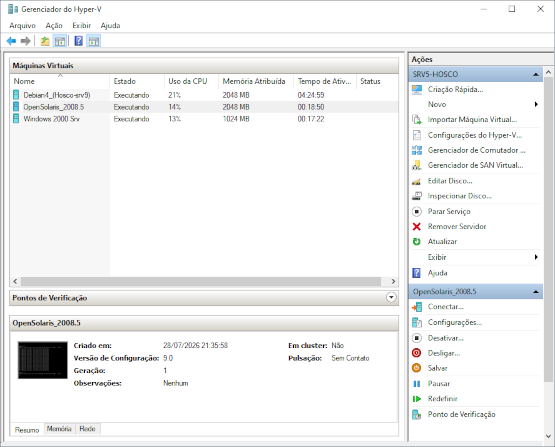Switch to the Memória tab
Screen dimensions: 555x447
click(x=59, y=429)
